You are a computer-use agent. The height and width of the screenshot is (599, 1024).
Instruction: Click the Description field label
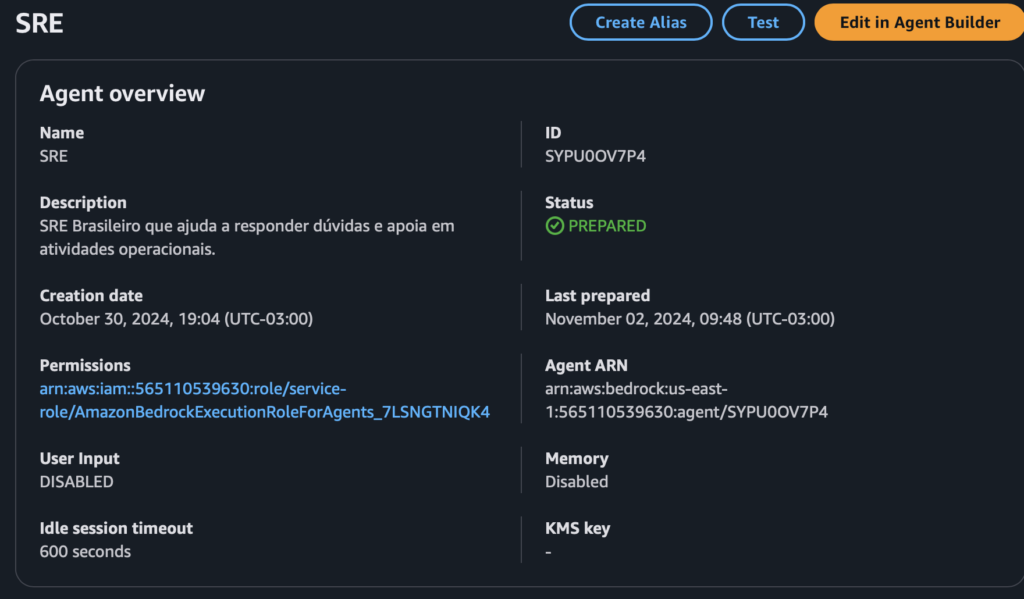pyautogui.click(x=83, y=202)
